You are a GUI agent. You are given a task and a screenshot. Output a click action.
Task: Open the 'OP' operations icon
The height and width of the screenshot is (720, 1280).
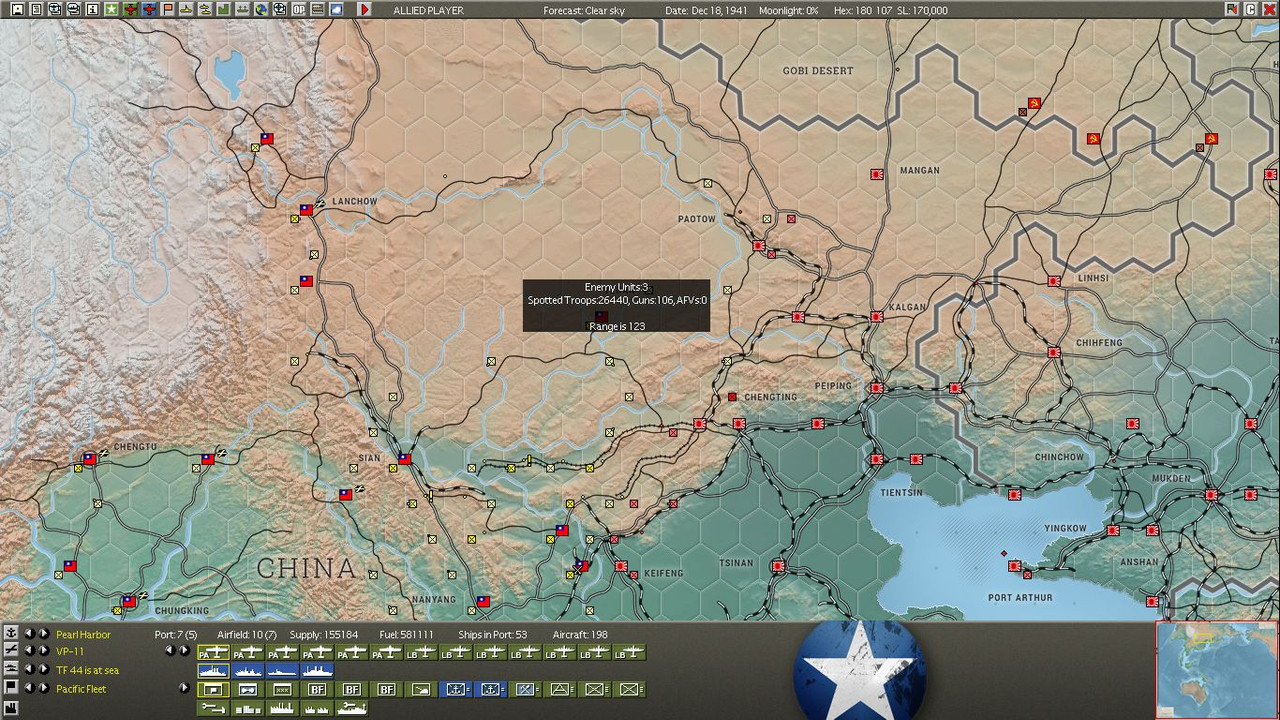(298, 9)
